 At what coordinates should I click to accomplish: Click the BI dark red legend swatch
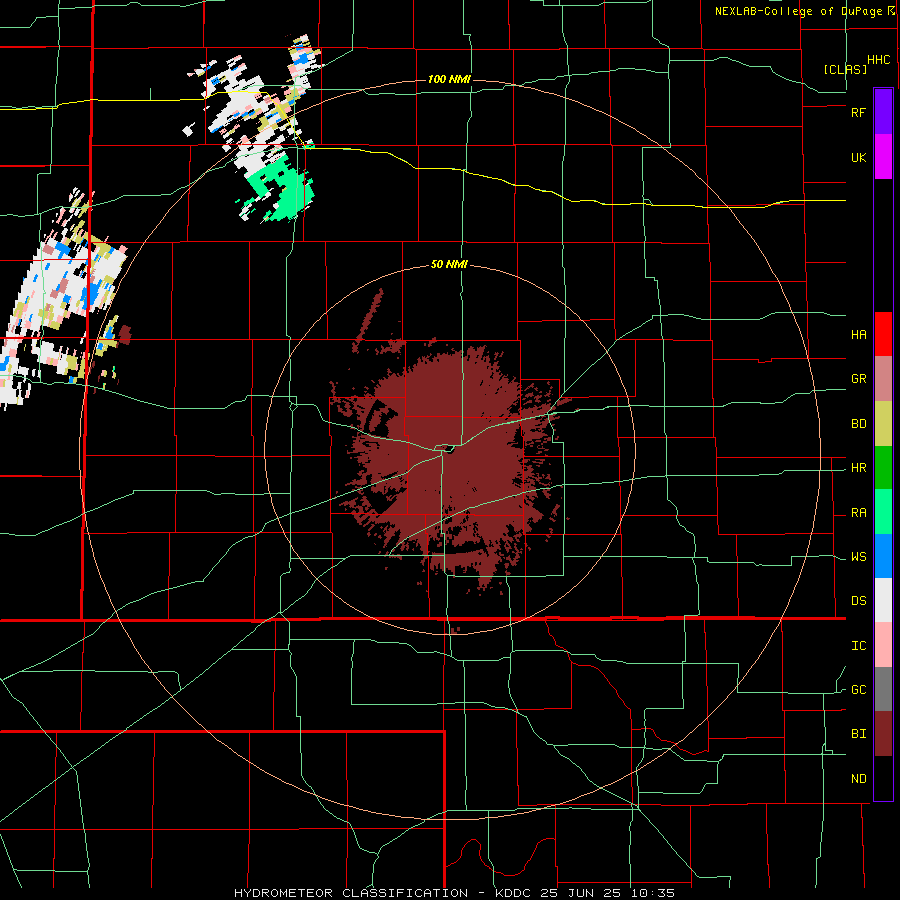click(x=883, y=734)
